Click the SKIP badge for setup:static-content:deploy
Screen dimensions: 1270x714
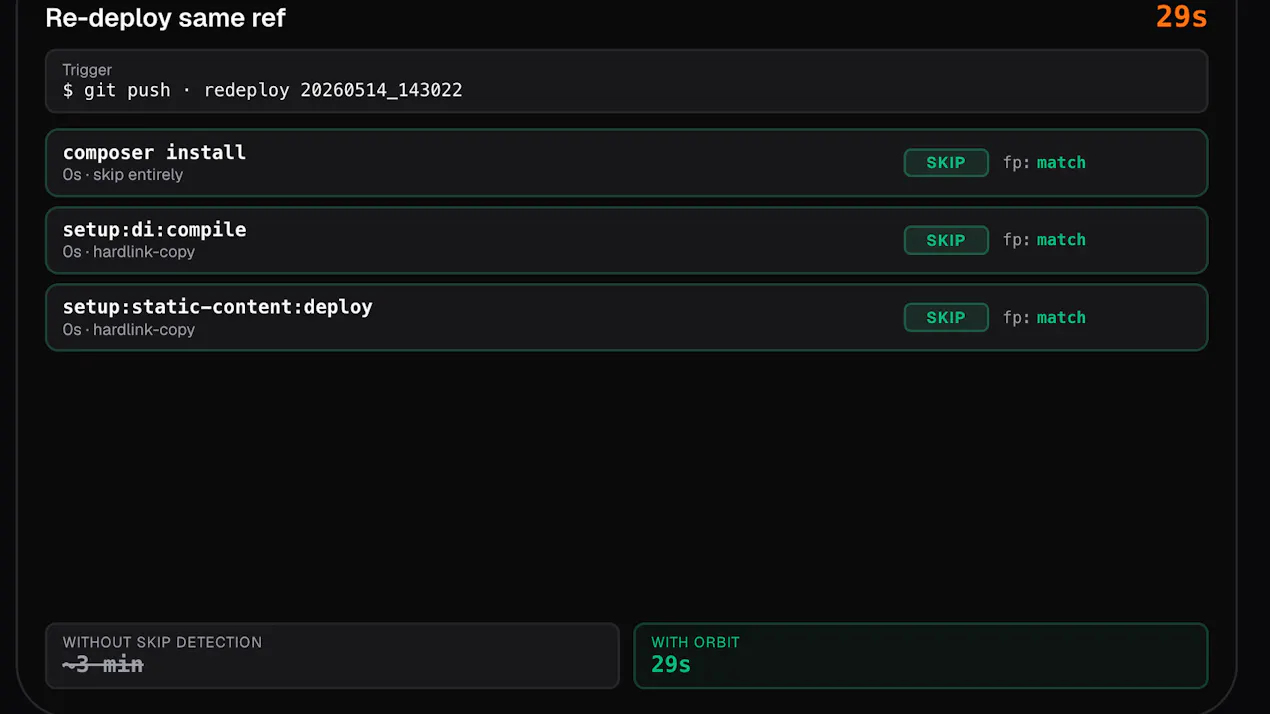coord(946,317)
